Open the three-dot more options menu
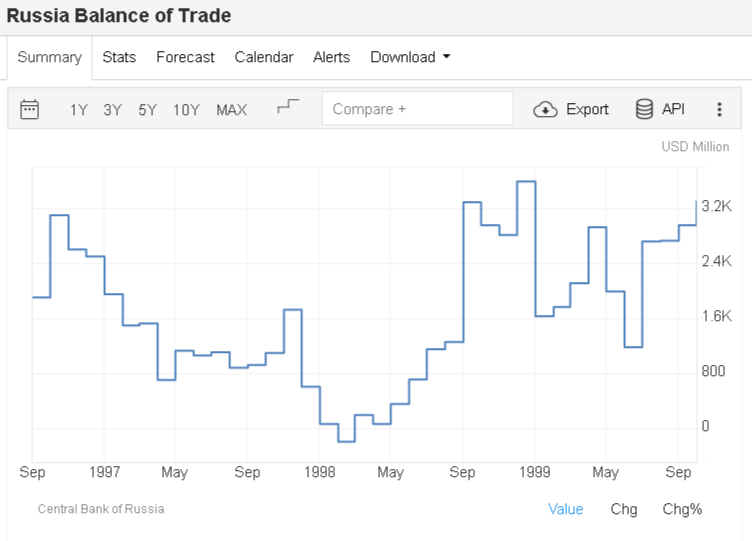 click(719, 109)
